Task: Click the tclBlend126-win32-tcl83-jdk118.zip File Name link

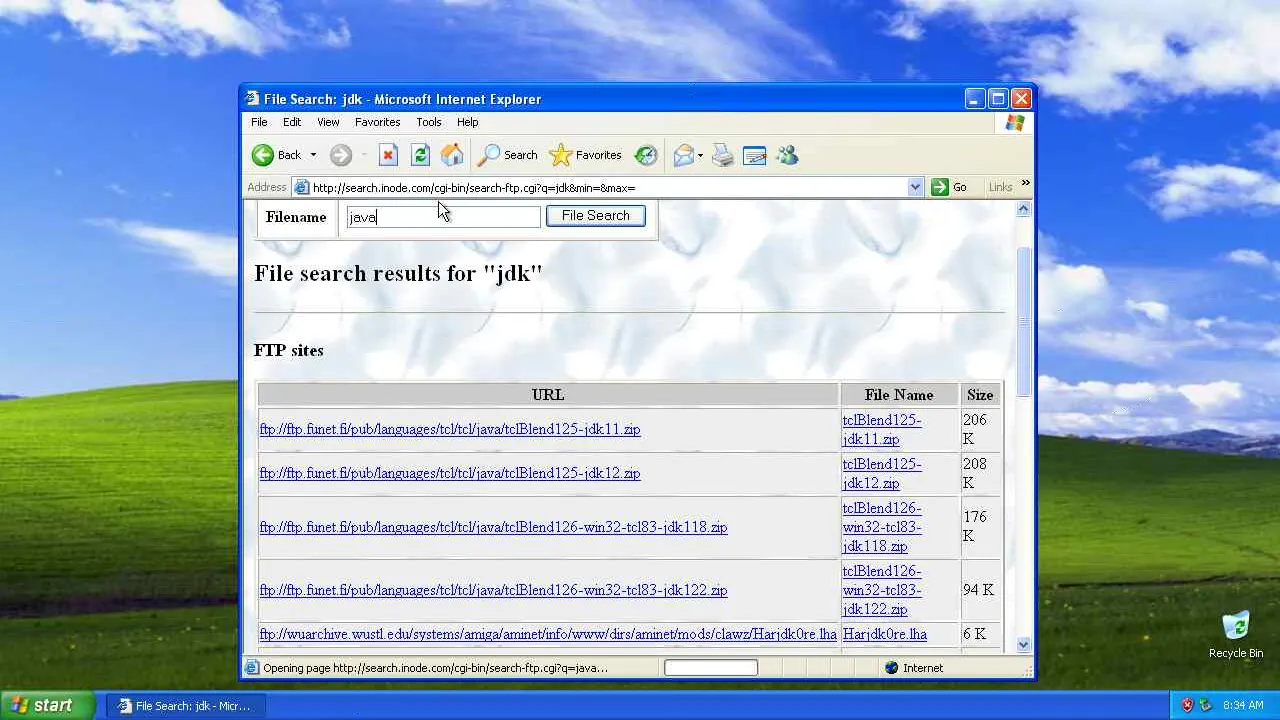Action: pyautogui.click(x=882, y=527)
